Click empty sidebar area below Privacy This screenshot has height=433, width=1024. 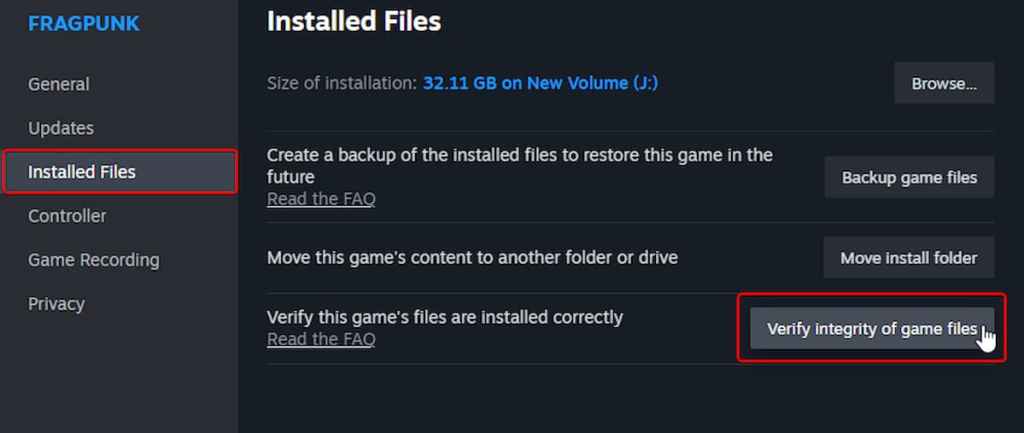(x=118, y=380)
